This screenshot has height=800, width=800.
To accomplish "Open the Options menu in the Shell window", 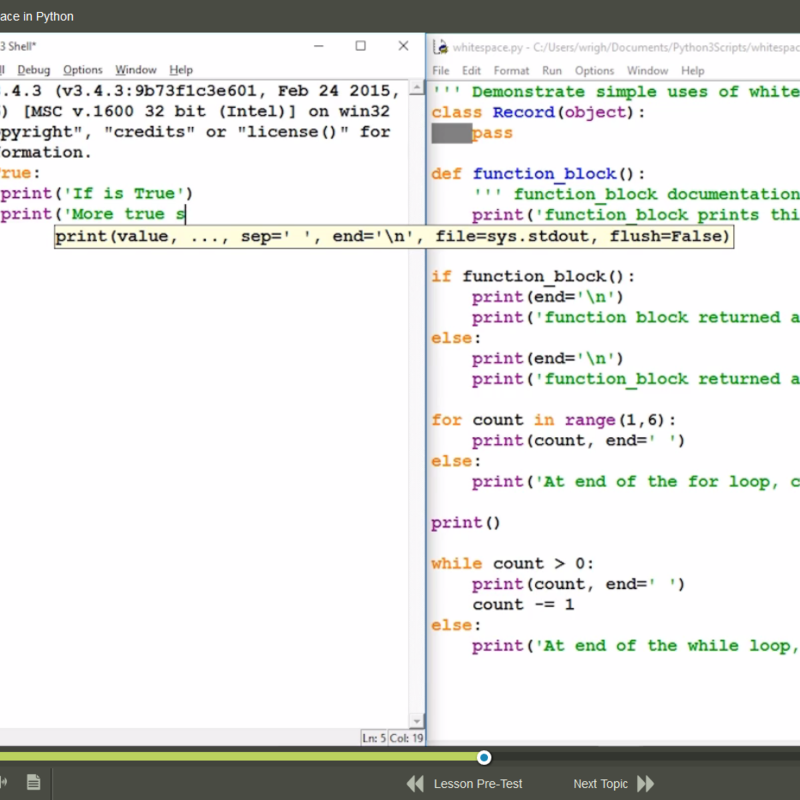I will click(83, 69).
